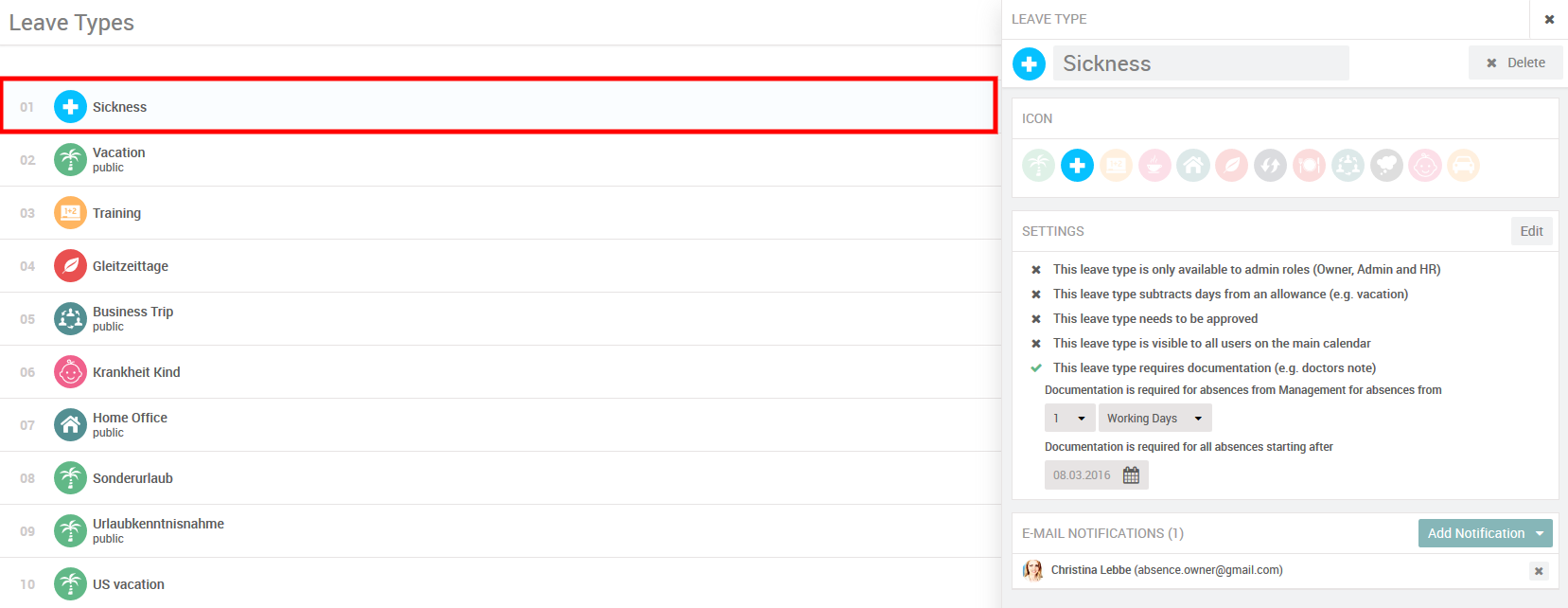
Task: Pick the house icon in icon picker
Action: point(1193,166)
